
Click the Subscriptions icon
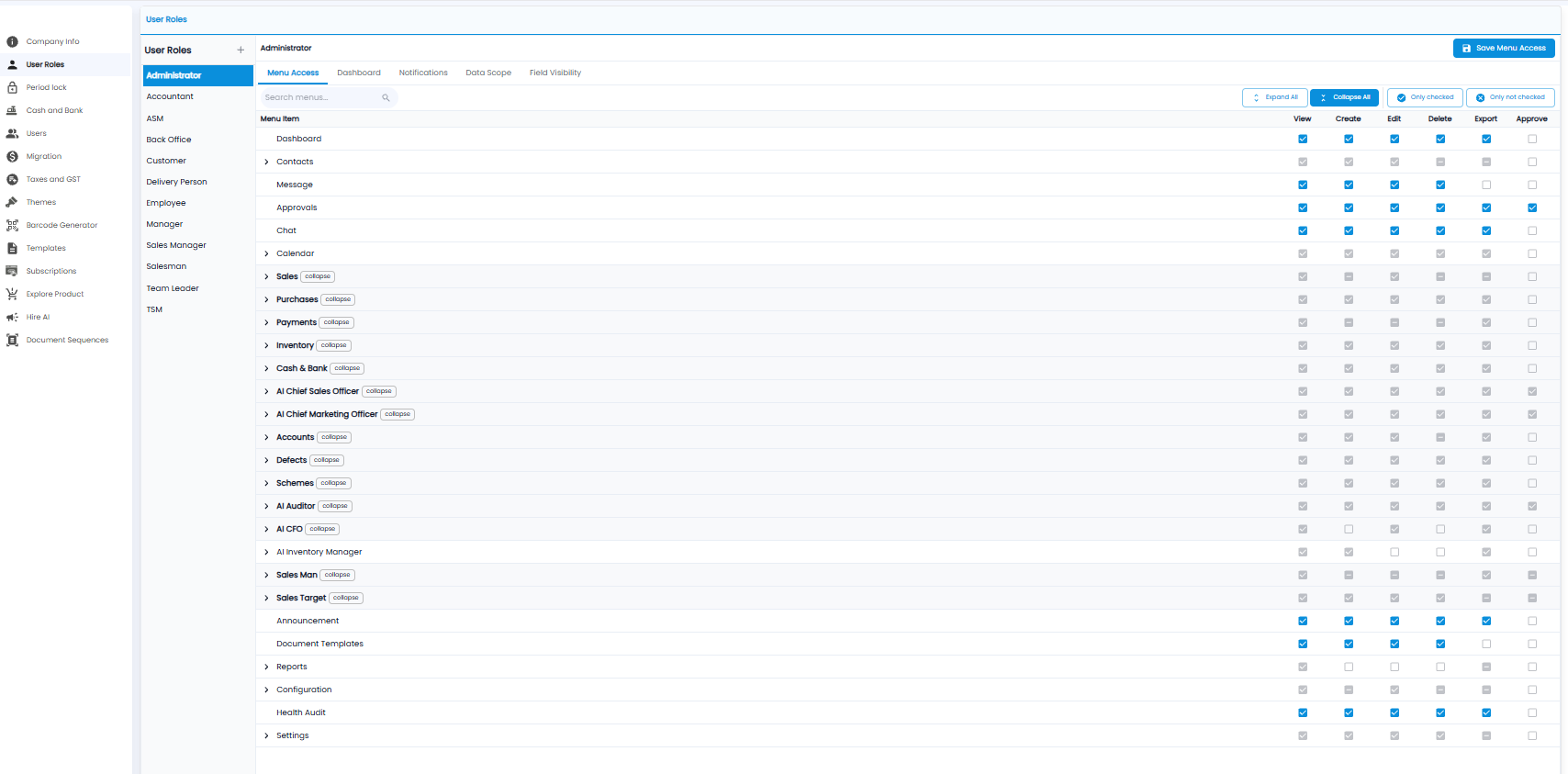click(12, 271)
